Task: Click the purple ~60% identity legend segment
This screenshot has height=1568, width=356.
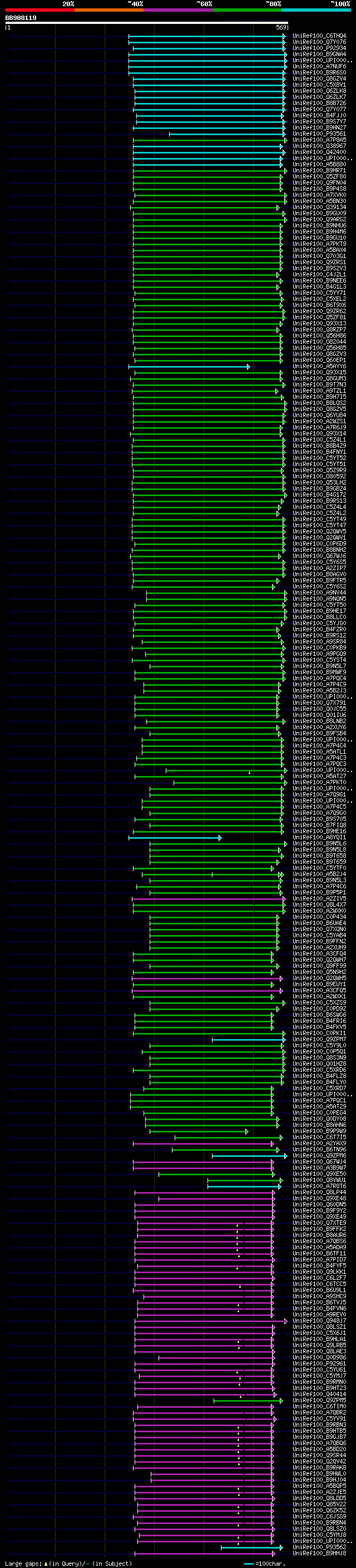Action: tap(179, 10)
